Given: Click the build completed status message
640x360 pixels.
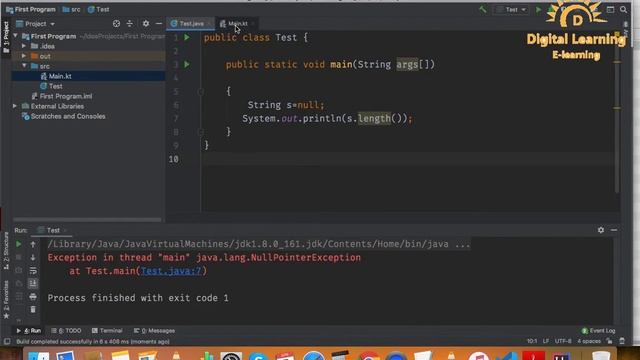Looking at the screenshot, I should point(93,341).
